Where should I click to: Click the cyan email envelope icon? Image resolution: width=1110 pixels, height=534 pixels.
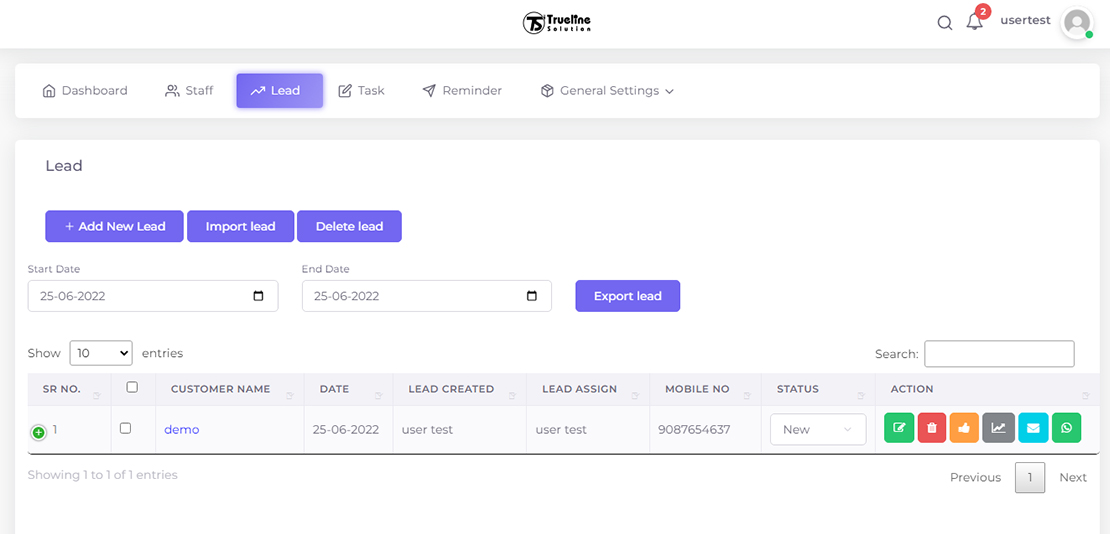click(1033, 428)
